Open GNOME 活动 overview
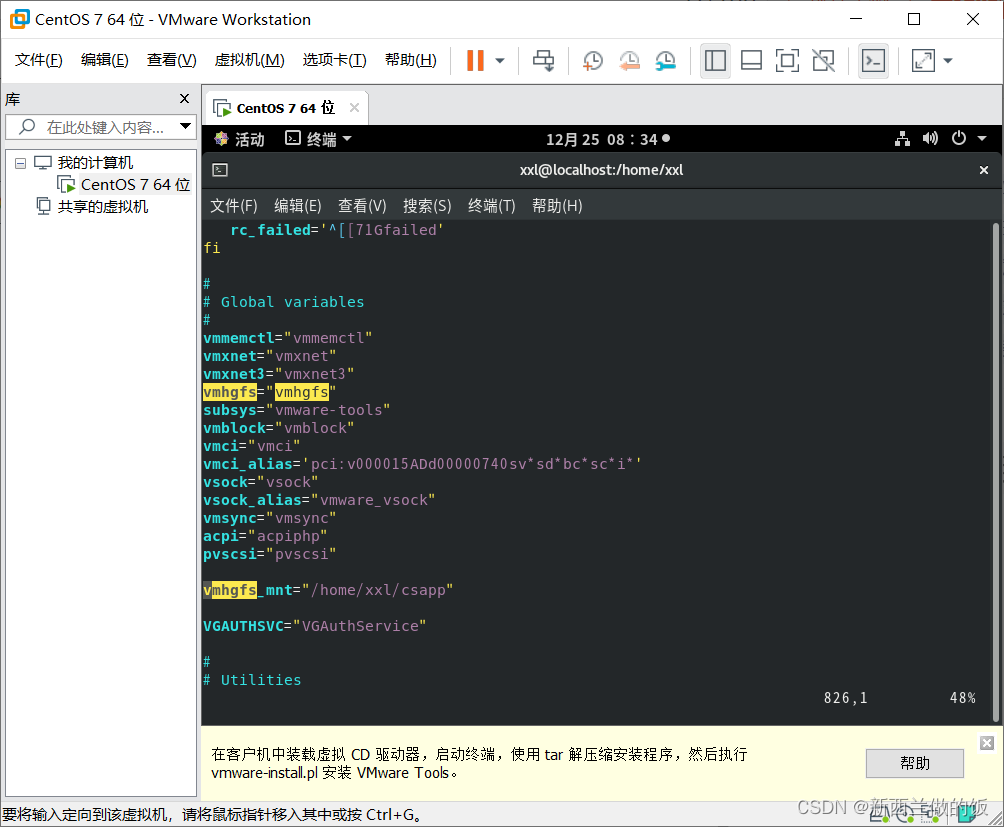1004x827 pixels. pyautogui.click(x=240, y=139)
